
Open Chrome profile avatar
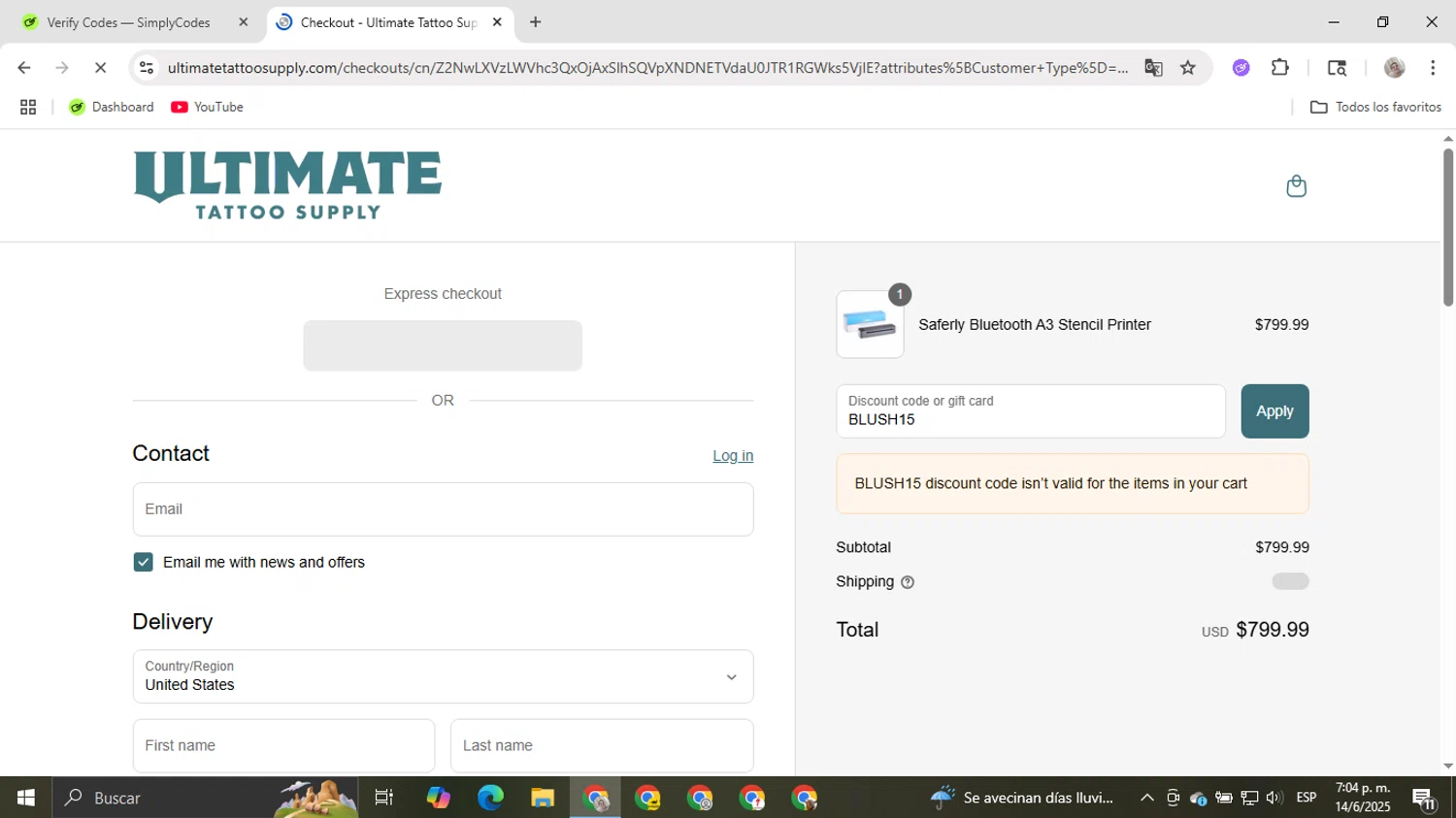1395,68
